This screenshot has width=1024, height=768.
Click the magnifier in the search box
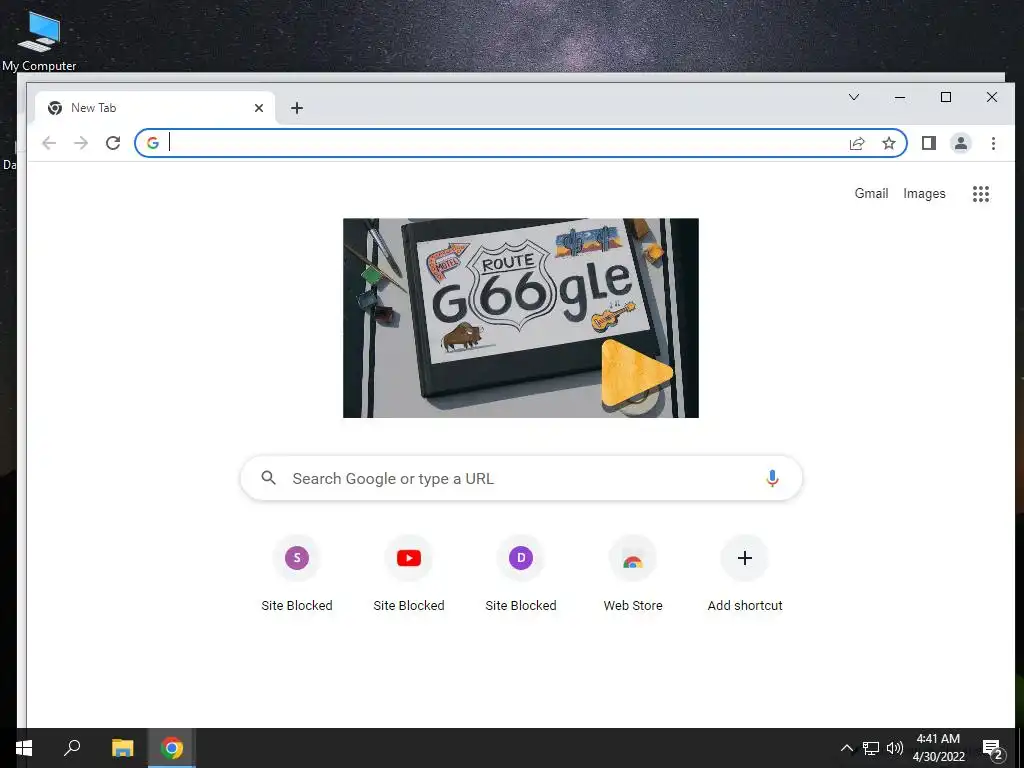pos(268,478)
